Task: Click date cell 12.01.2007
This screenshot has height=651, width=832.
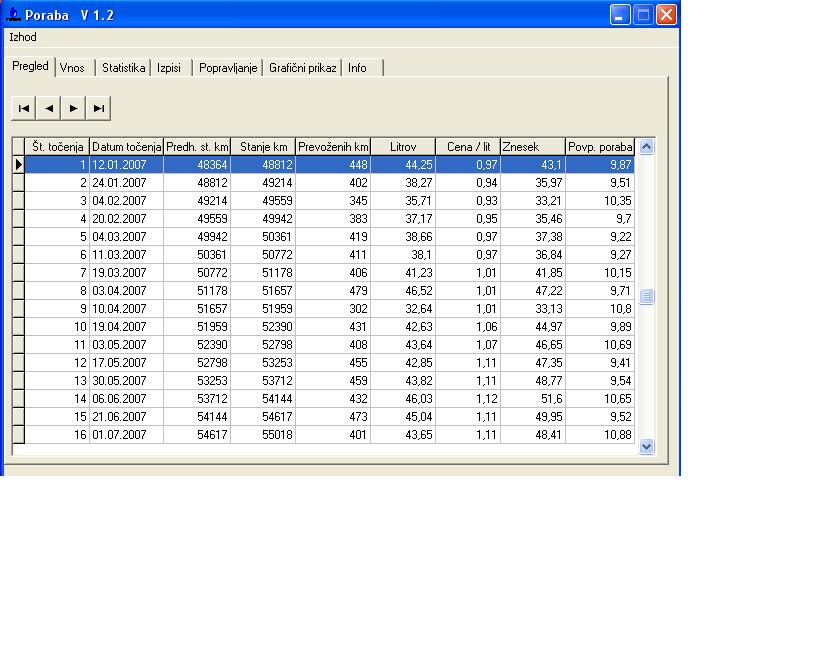Action: 126,164
